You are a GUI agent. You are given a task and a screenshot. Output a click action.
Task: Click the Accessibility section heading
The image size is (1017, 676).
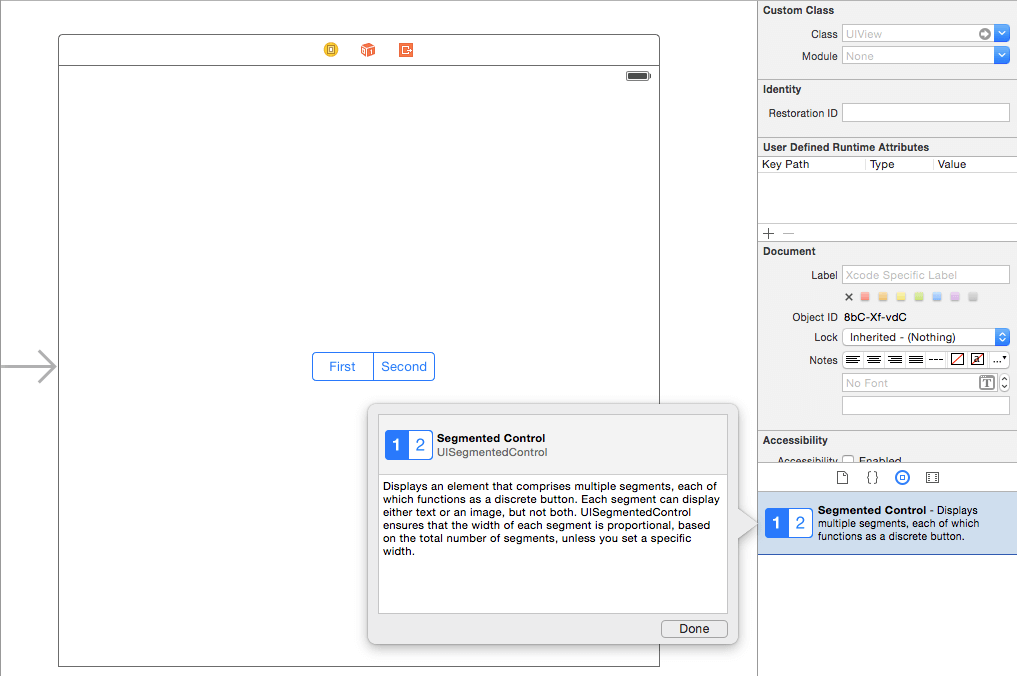795,440
